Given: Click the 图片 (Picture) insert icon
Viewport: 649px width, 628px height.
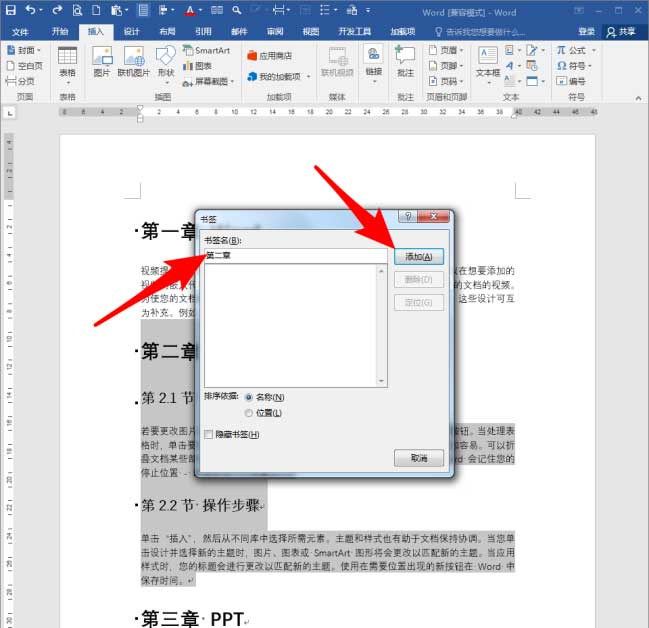Looking at the screenshot, I should (x=101, y=60).
